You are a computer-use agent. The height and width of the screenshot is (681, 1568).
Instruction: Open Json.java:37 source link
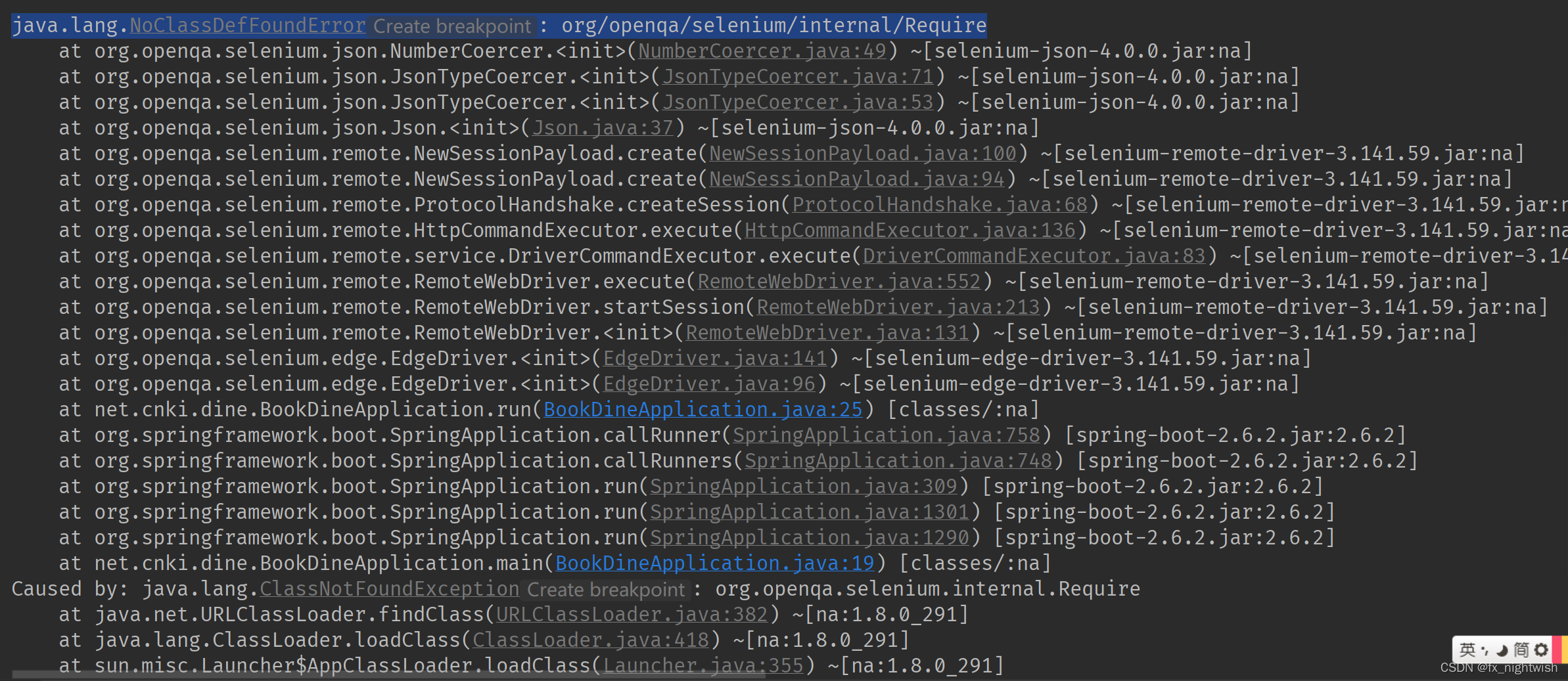click(603, 127)
